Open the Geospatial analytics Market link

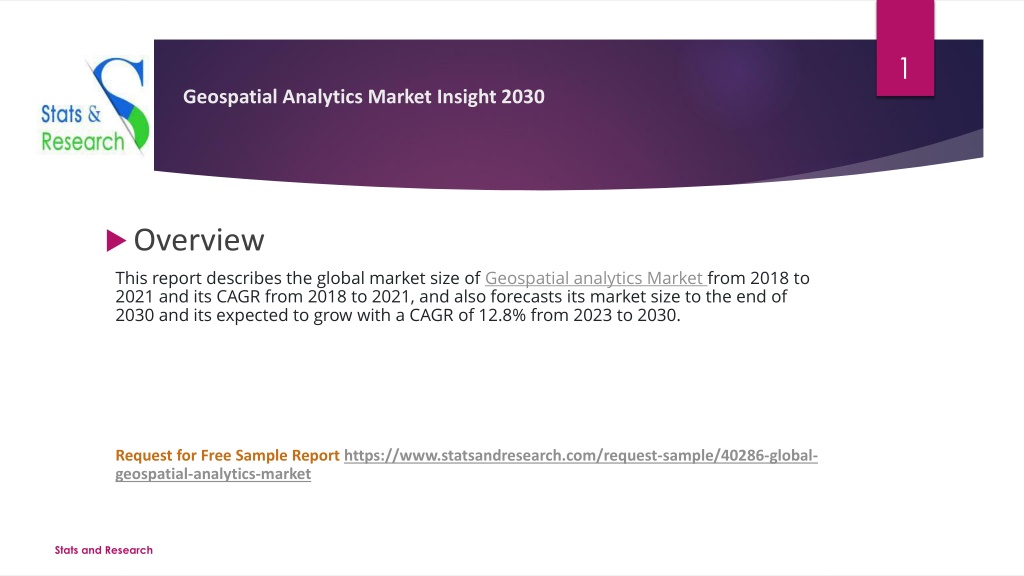click(x=595, y=278)
